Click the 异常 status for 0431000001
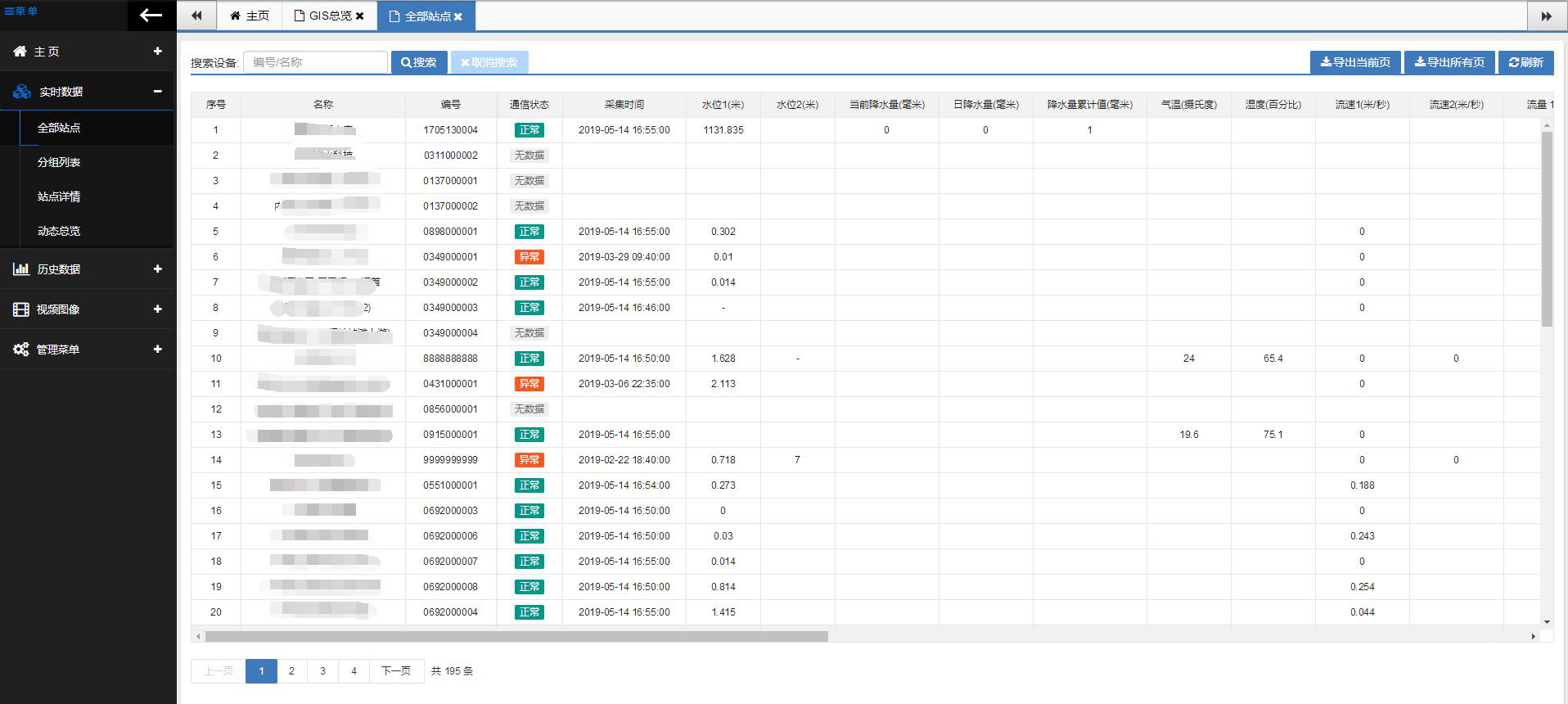 (529, 384)
